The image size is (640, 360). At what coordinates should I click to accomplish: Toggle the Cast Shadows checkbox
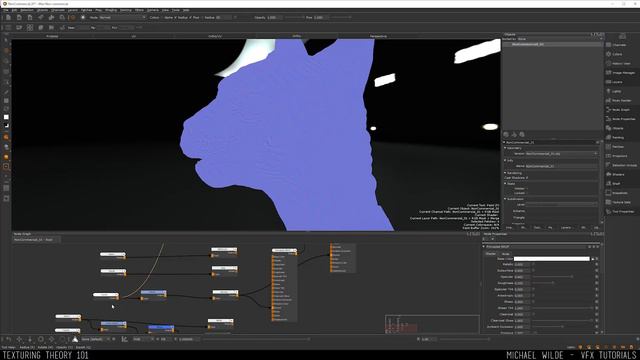(527, 178)
